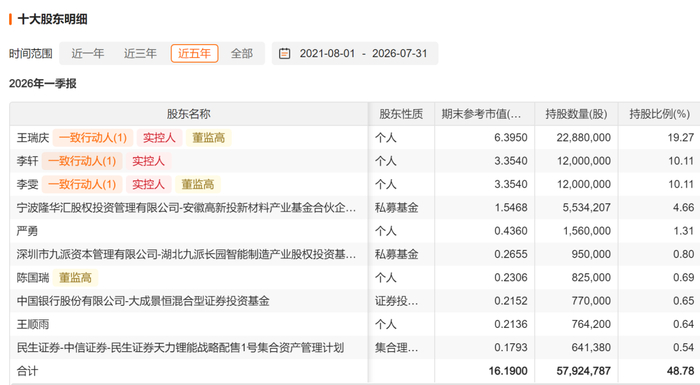Click the 董监高 tag beside 陈国瑞
The height and width of the screenshot is (385, 700).
[75, 277]
